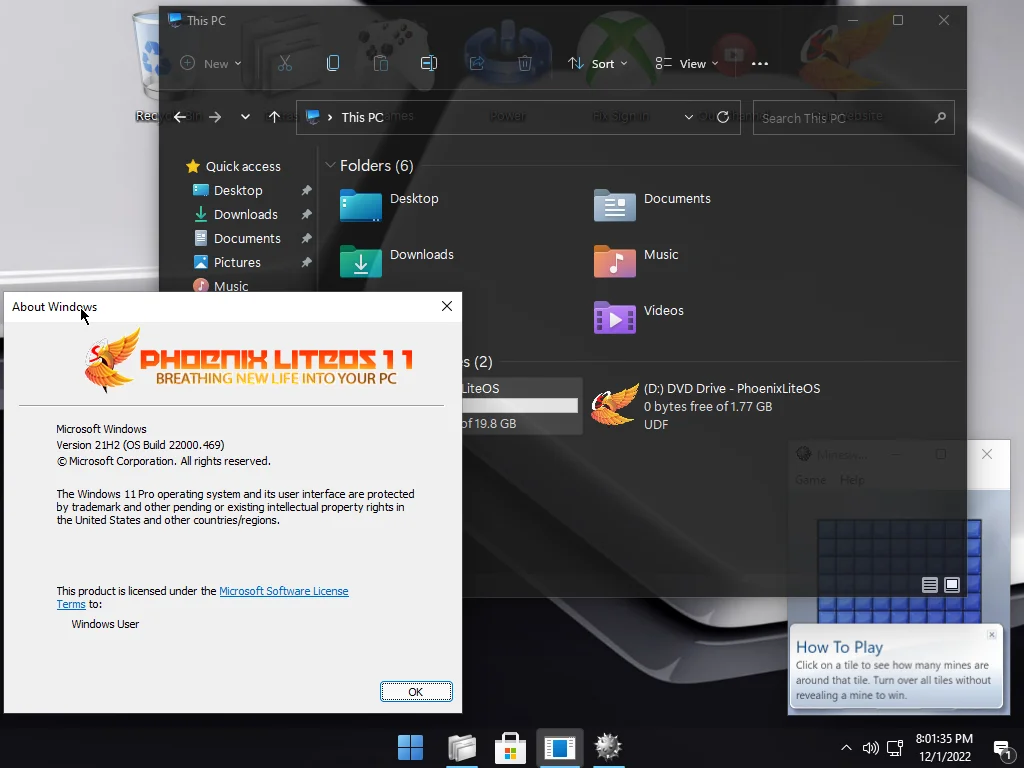The height and width of the screenshot is (768, 1024).
Task: Select the Documents folder in Folders group
Action: 652,205
